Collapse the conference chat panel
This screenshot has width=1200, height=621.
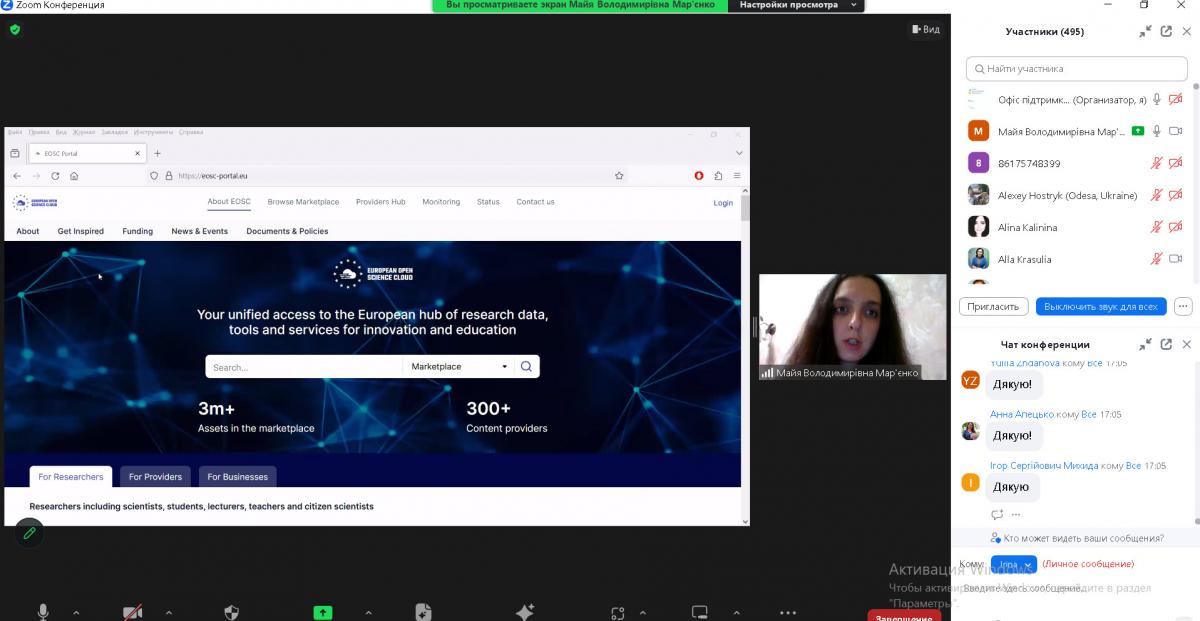(x=1145, y=344)
